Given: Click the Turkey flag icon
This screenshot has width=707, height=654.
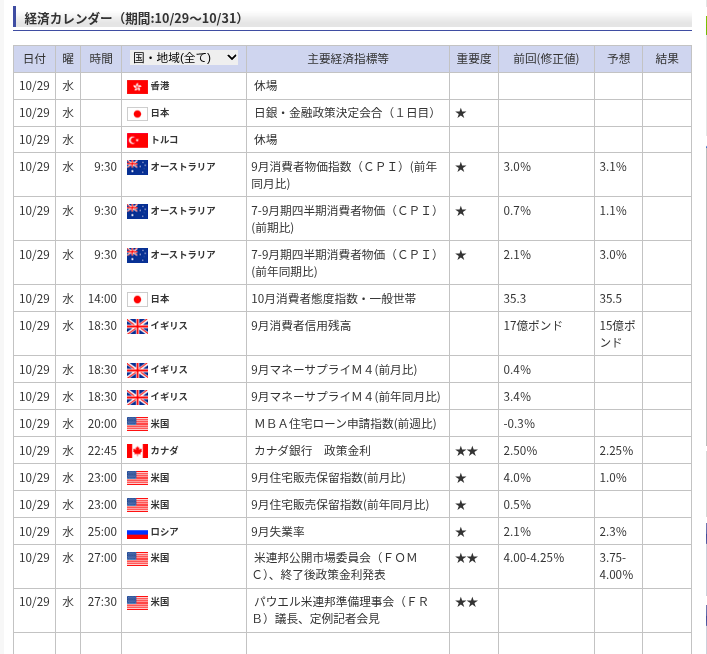Looking at the screenshot, I should [137, 140].
